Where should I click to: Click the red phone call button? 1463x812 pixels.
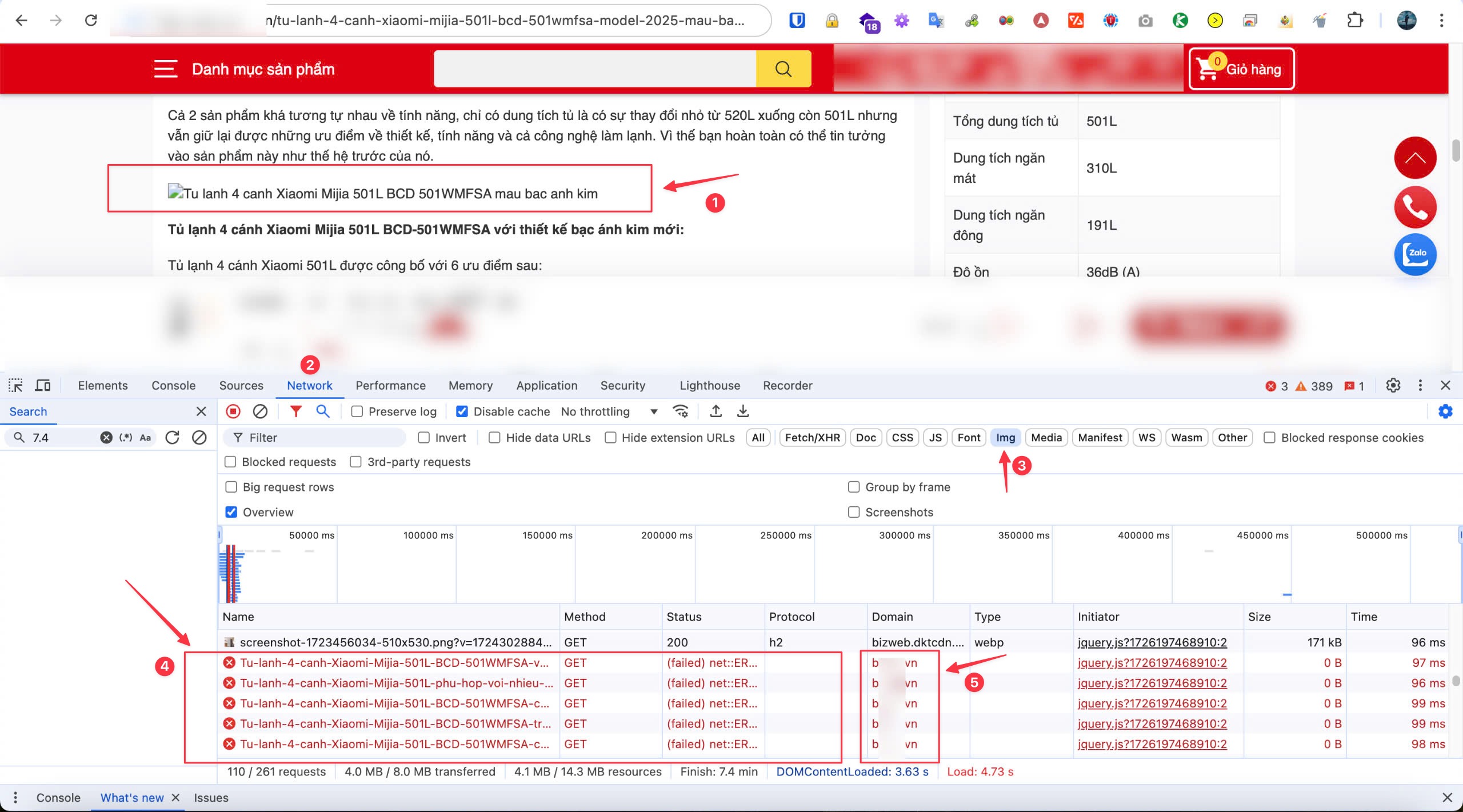point(1415,207)
